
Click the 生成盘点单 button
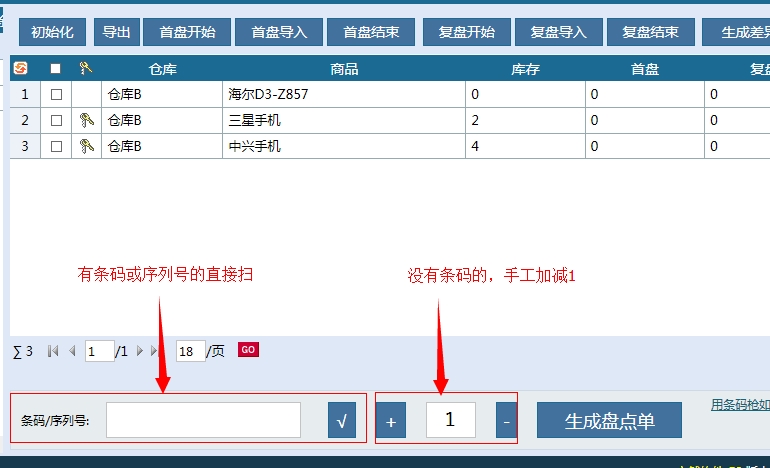tap(609, 420)
